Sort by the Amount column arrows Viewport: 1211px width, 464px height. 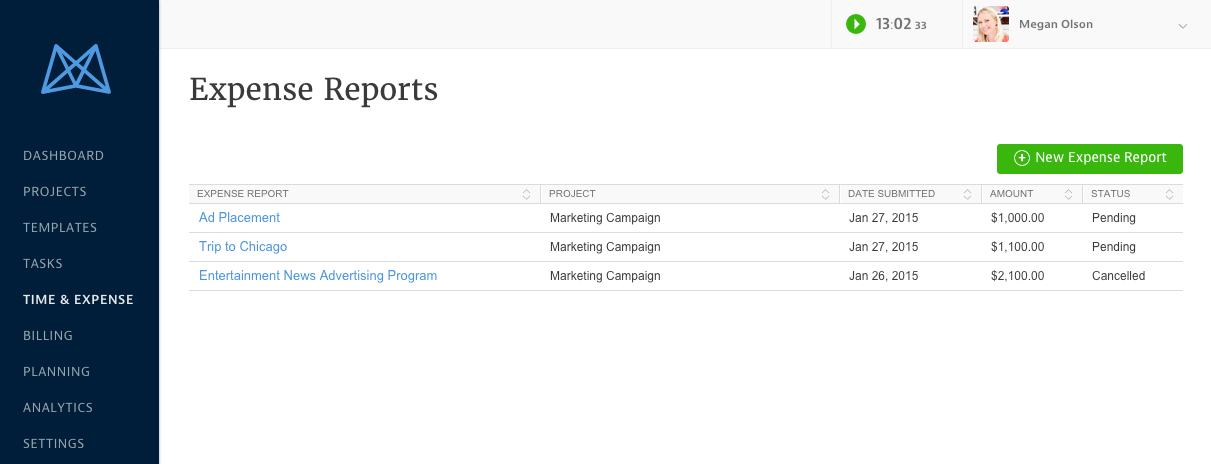[1068, 194]
